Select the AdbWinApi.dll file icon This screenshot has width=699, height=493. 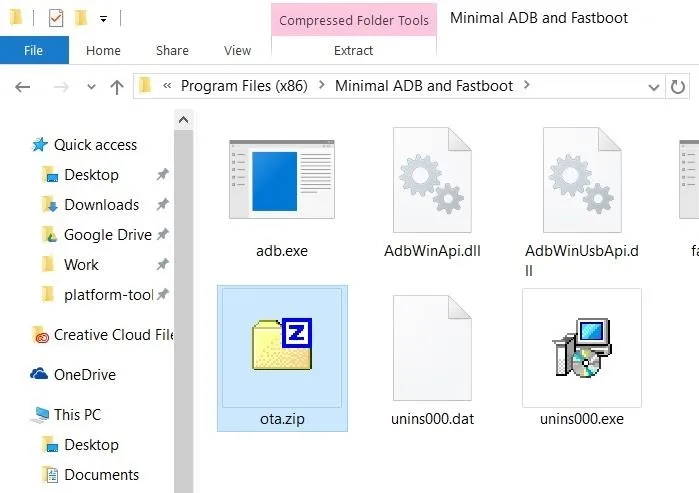tap(432, 180)
